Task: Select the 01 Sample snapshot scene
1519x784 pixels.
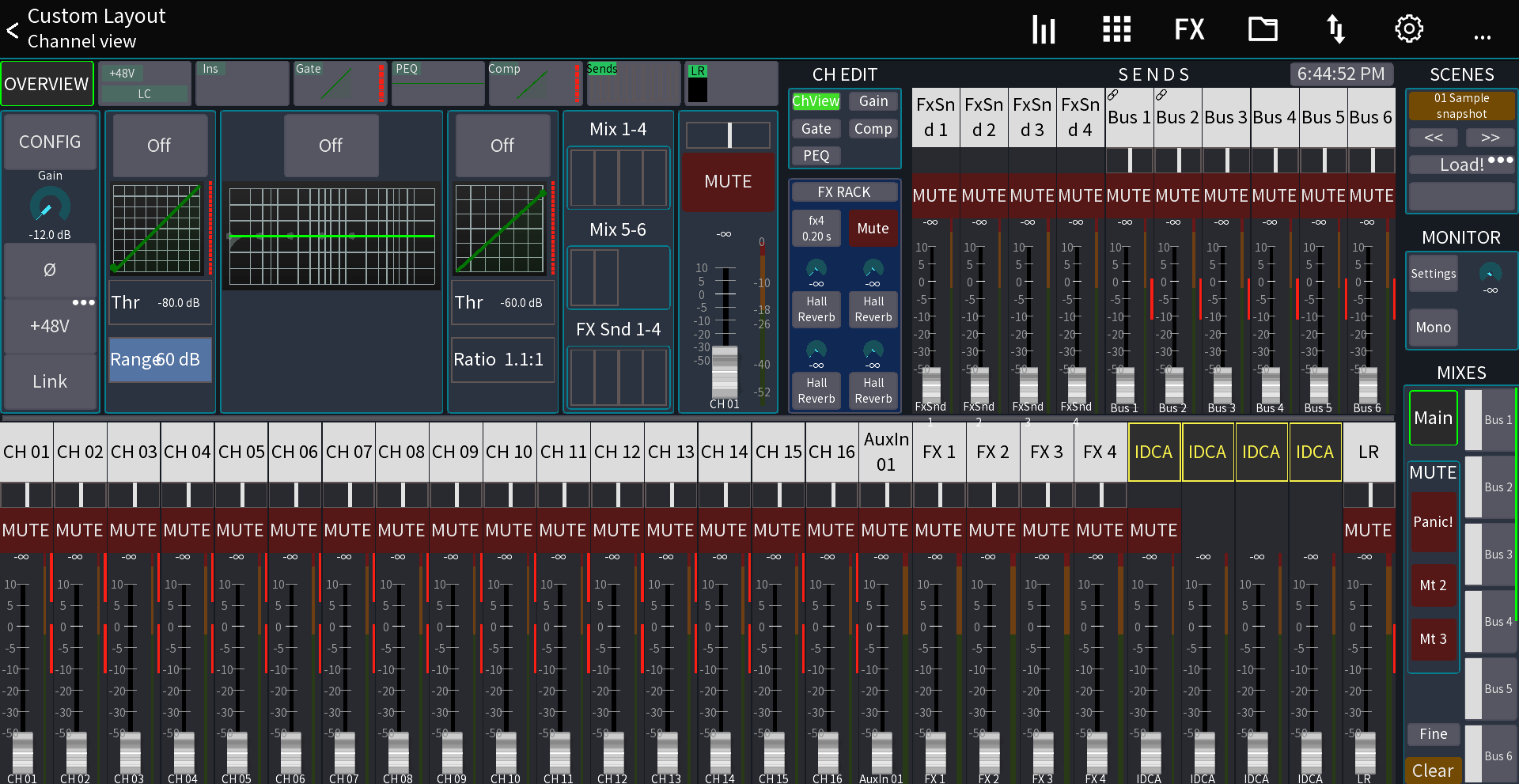Action: click(1460, 105)
